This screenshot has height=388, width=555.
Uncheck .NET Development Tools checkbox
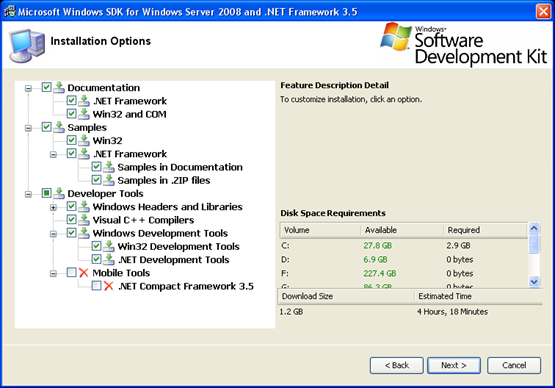(96, 259)
